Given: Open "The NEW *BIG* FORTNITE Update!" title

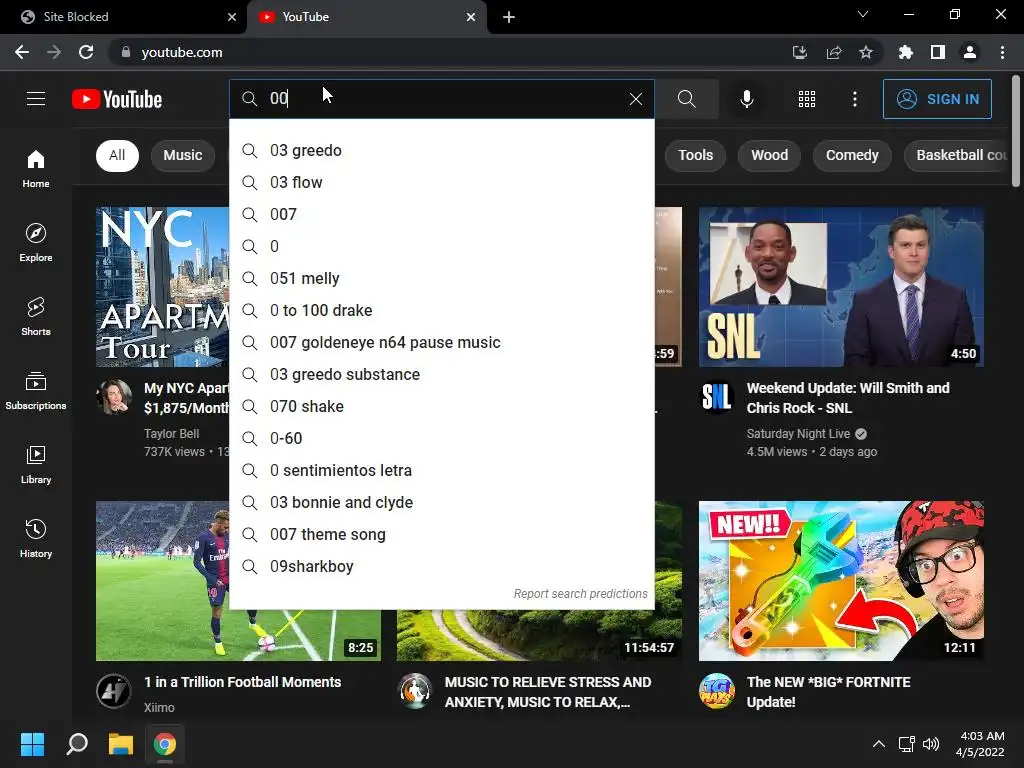Looking at the screenshot, I should click(x=828, y=692).
